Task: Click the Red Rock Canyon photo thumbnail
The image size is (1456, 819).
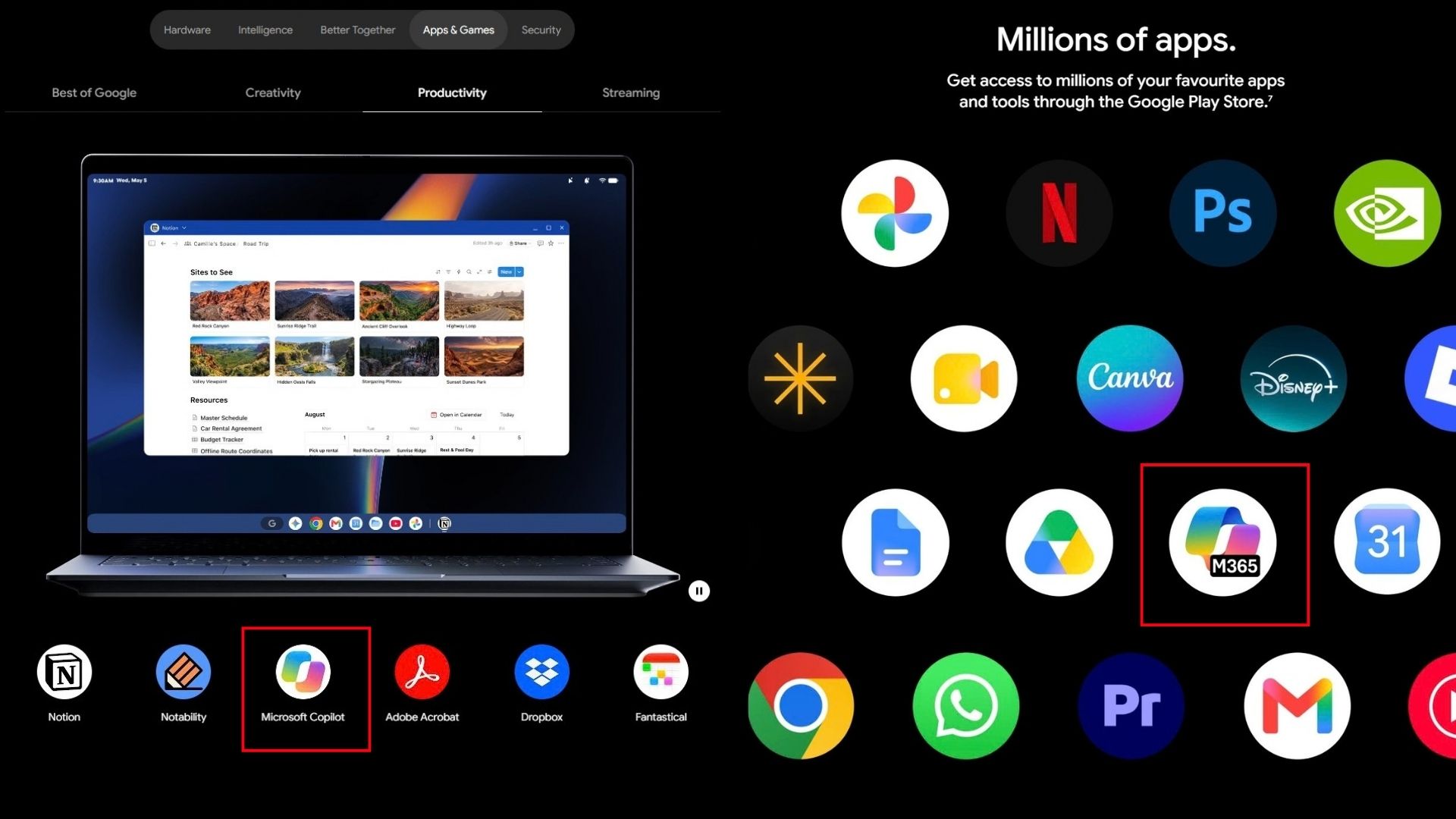Action: [230, 301]
